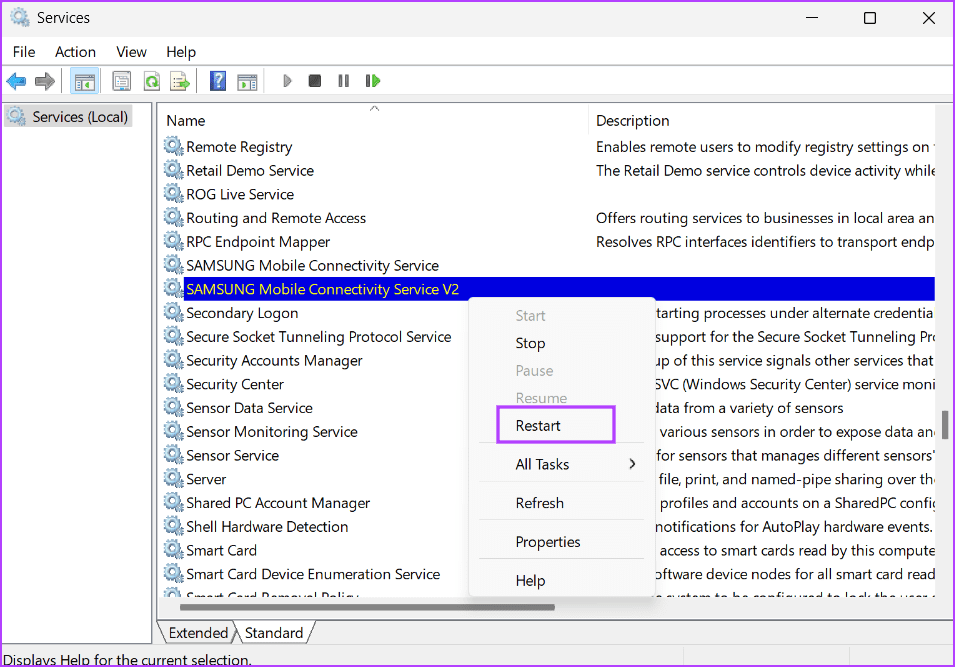This screenshot has width=955, height=667.
Task: Click gear icon beside Sensor Service
Action: pos(174,455)
